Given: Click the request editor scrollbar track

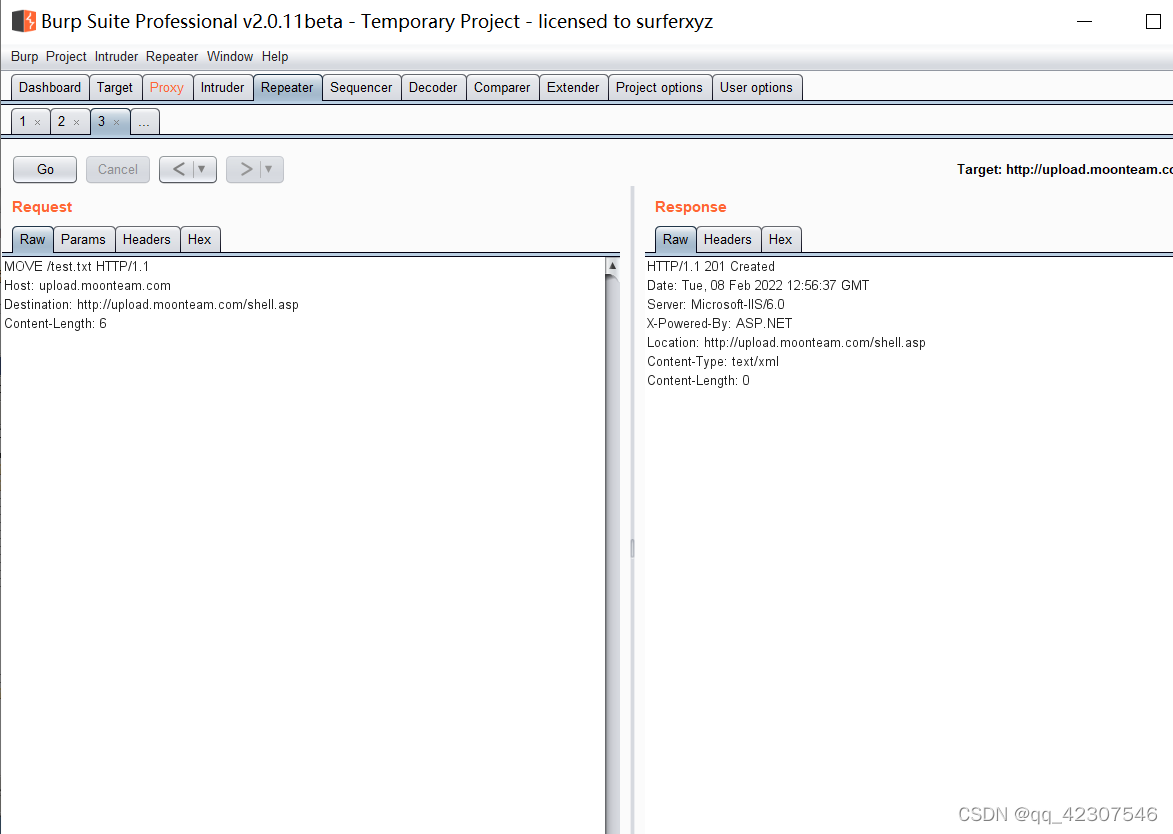Looking at the screenshot, I should click(x=612, y=554).
